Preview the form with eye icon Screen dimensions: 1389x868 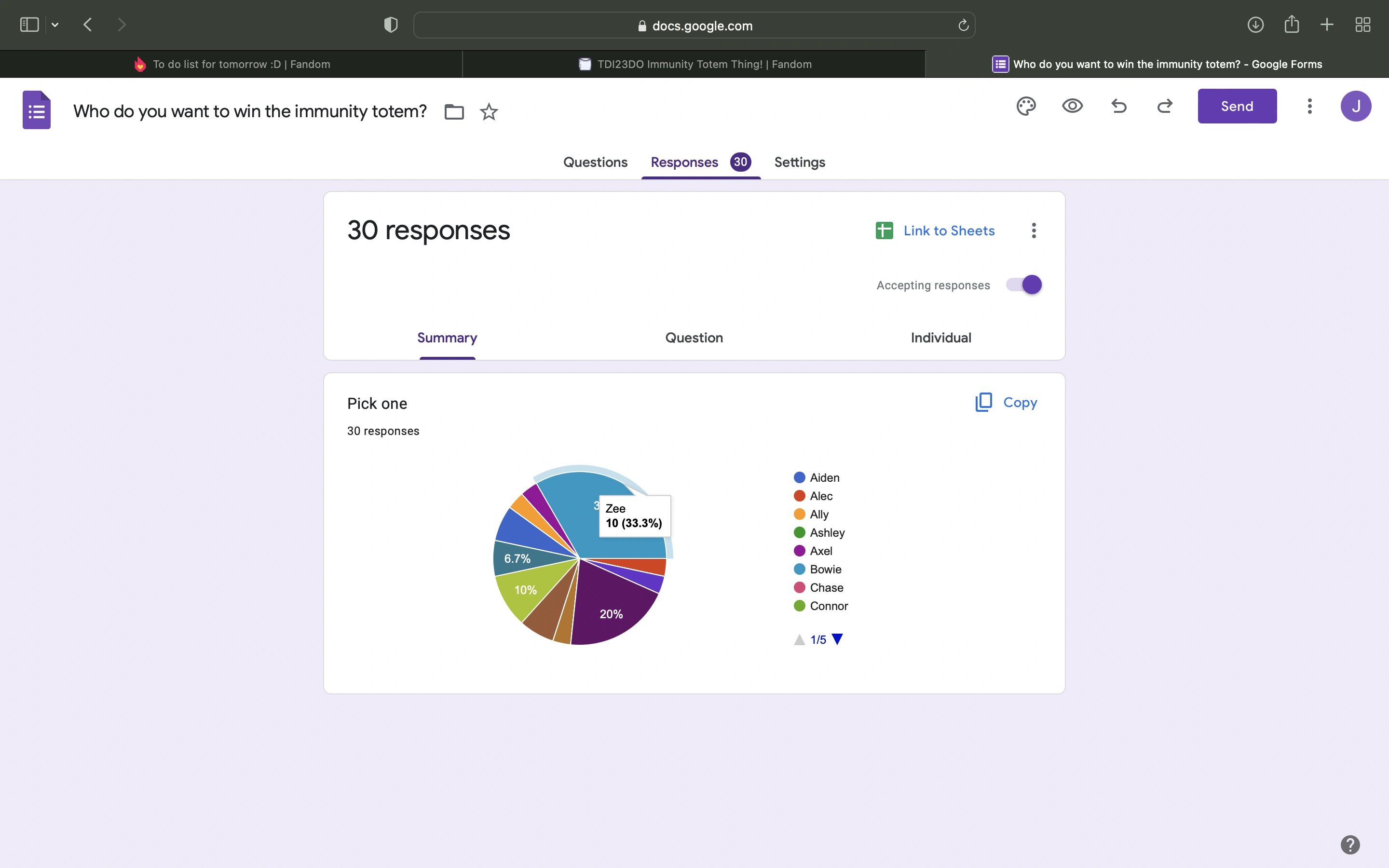coord(1072,106)
